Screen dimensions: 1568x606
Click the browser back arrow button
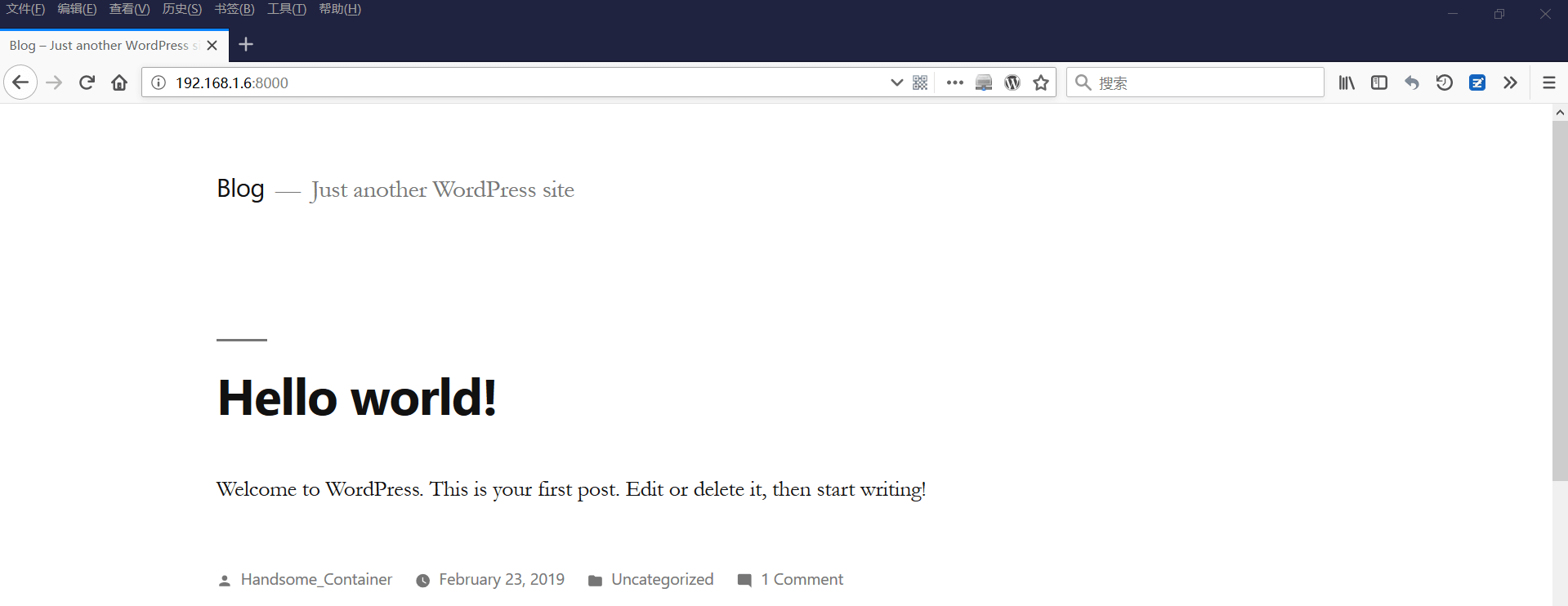tap(20, 82)
